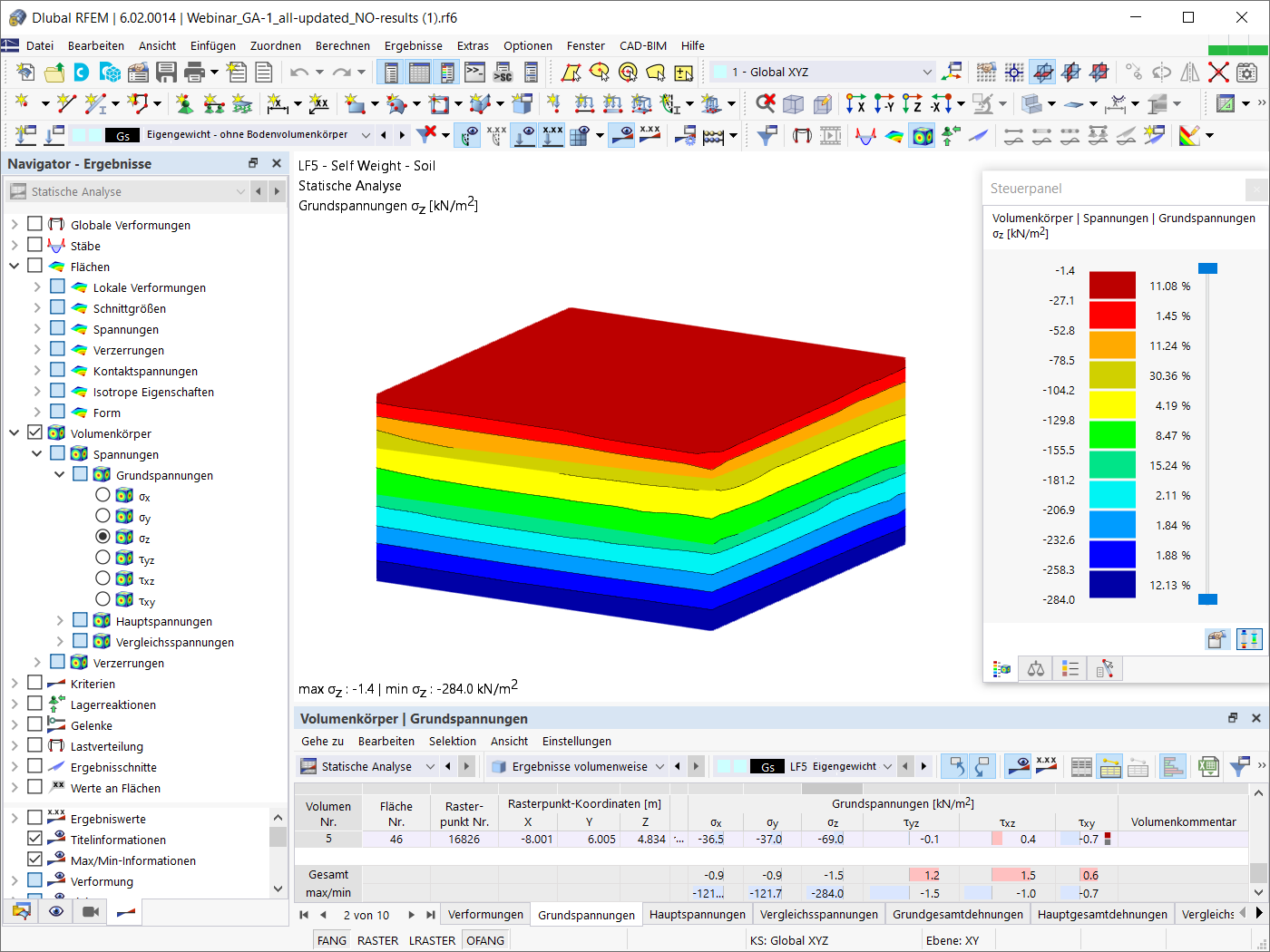Open the console window icon
Screen dimensions: 1270x952
[474, 73]
